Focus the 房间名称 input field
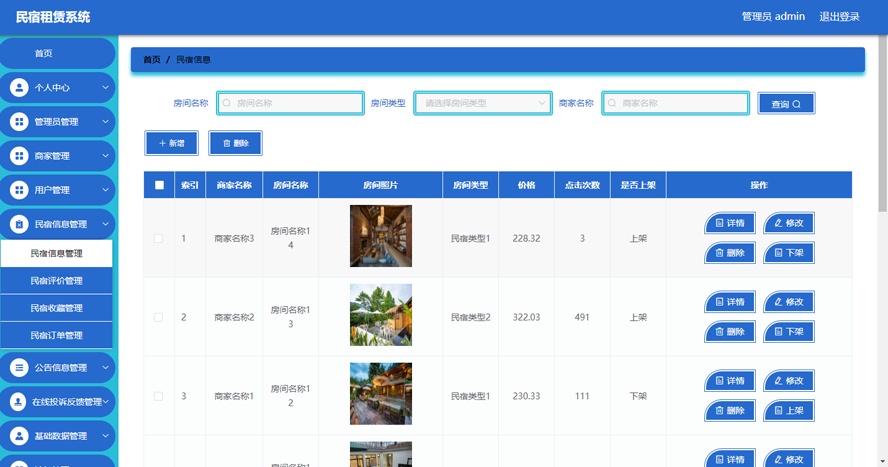Viewport: 888px width, 467px height. click(290, 103)
